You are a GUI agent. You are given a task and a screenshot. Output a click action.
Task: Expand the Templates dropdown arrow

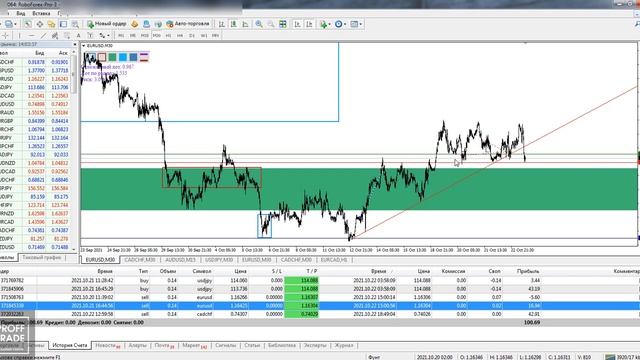(361, 24)
